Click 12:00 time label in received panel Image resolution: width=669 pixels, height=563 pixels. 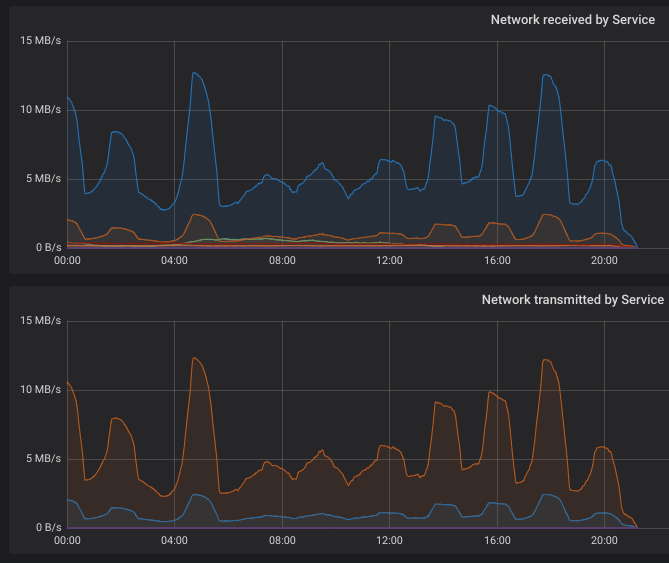tap(389, 260)
